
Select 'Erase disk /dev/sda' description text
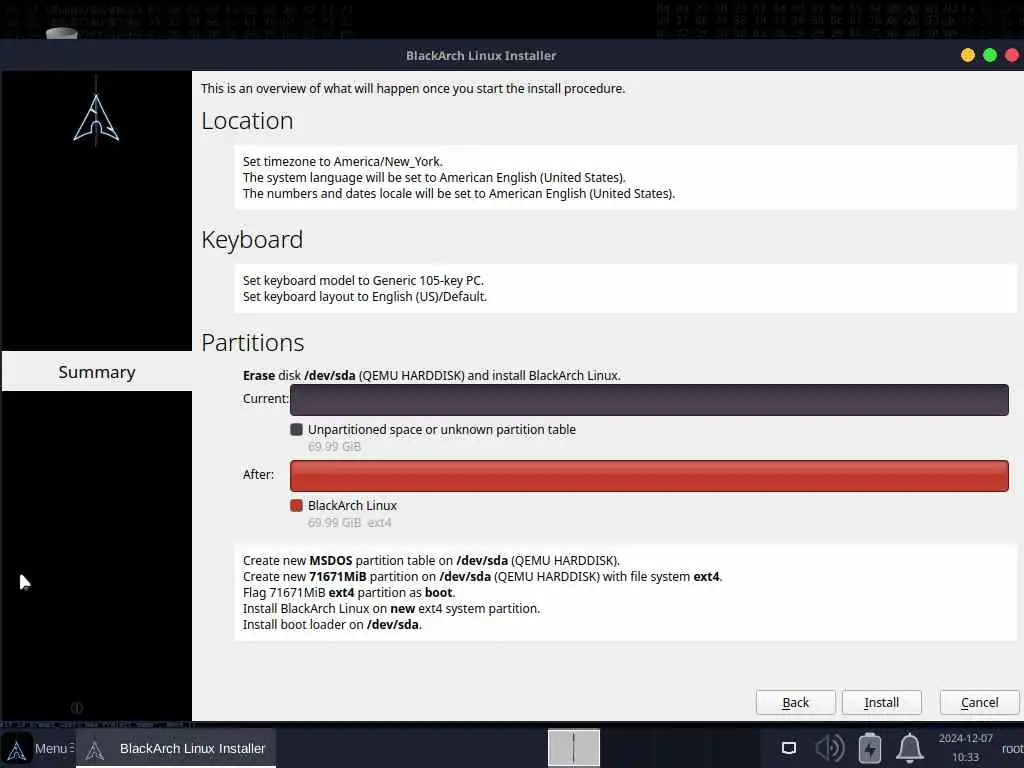coord(432,376)
